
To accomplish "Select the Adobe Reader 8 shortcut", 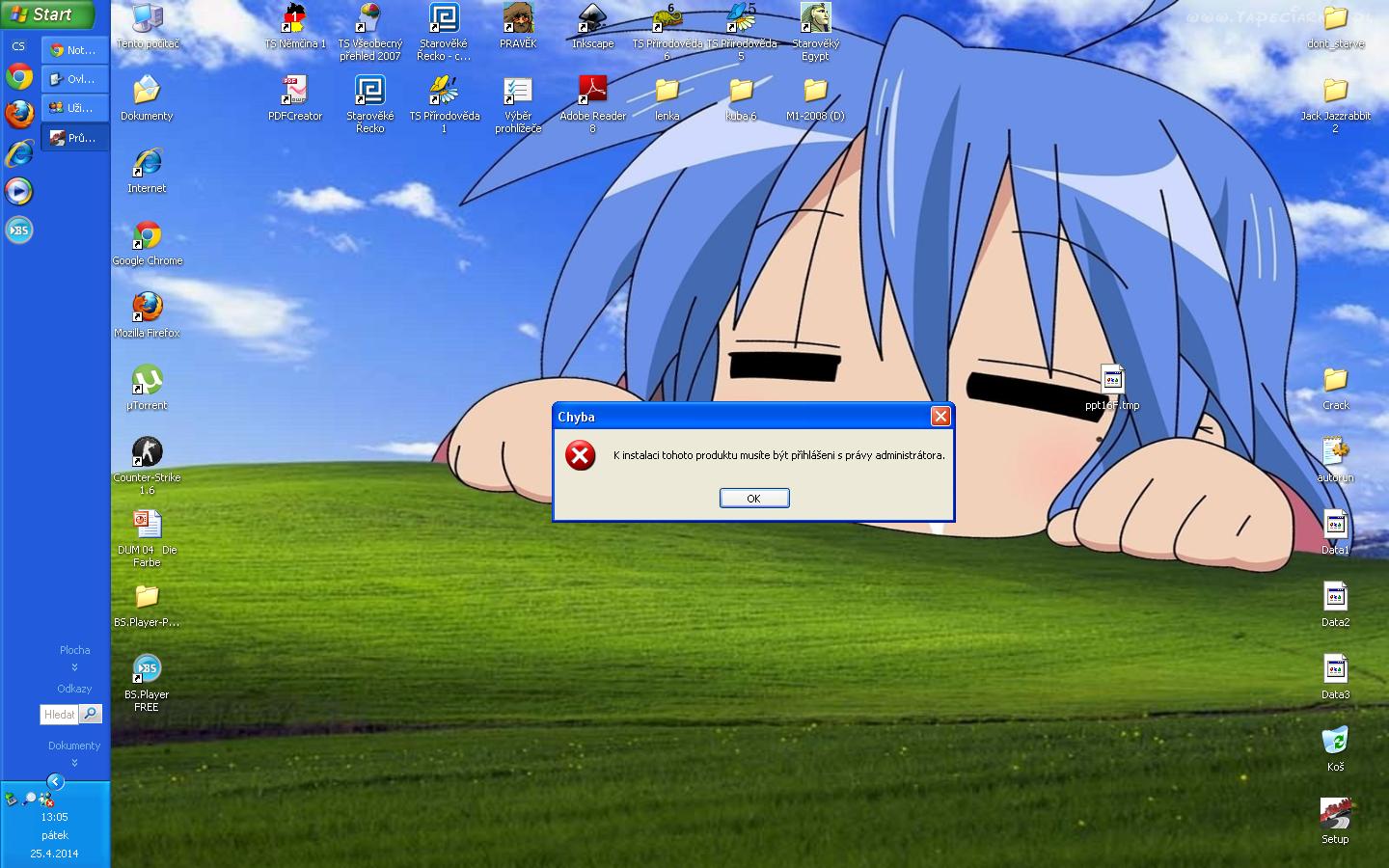I will point(592,104).
